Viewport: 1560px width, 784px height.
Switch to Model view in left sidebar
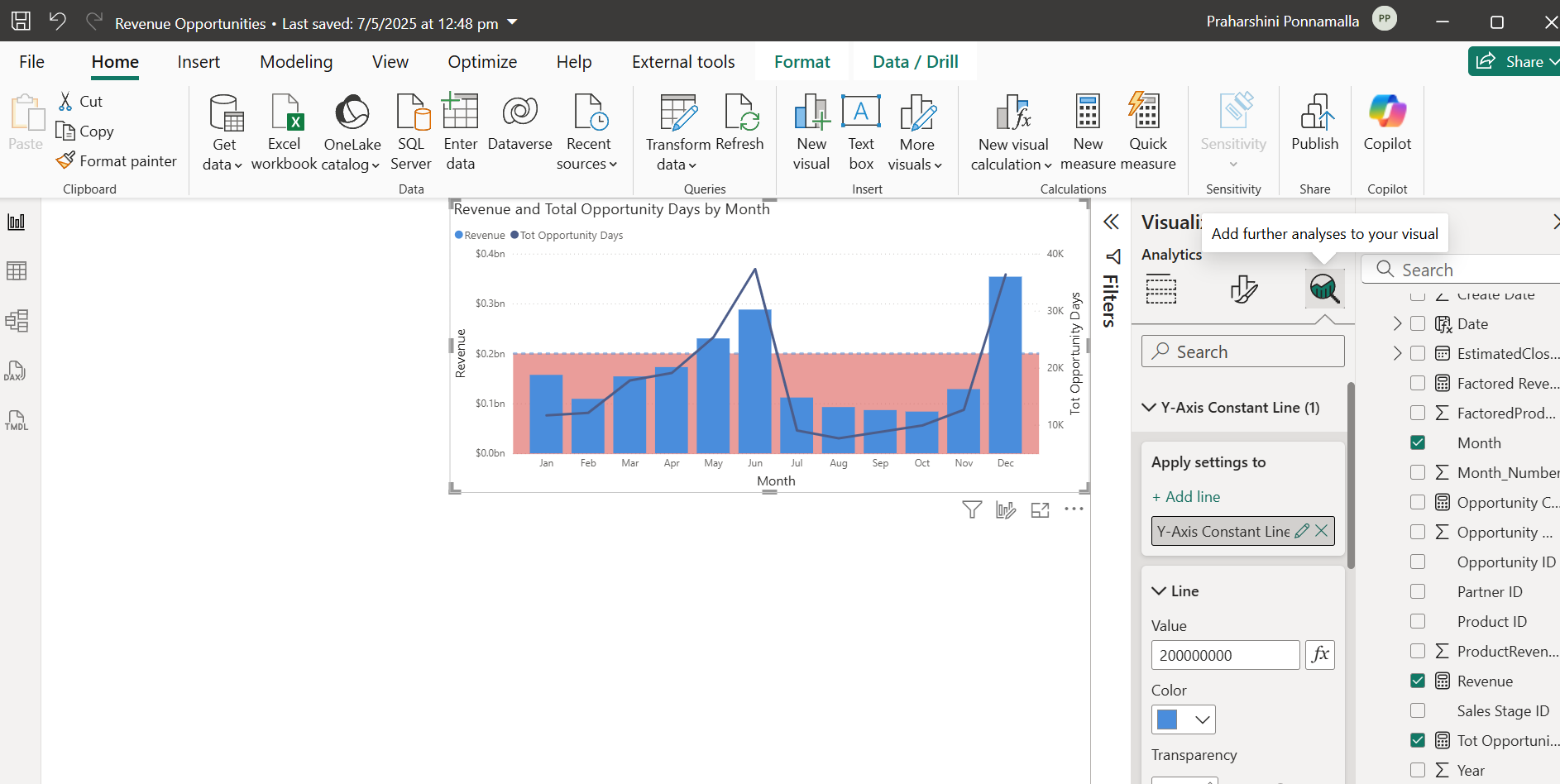tap(17, 320)
